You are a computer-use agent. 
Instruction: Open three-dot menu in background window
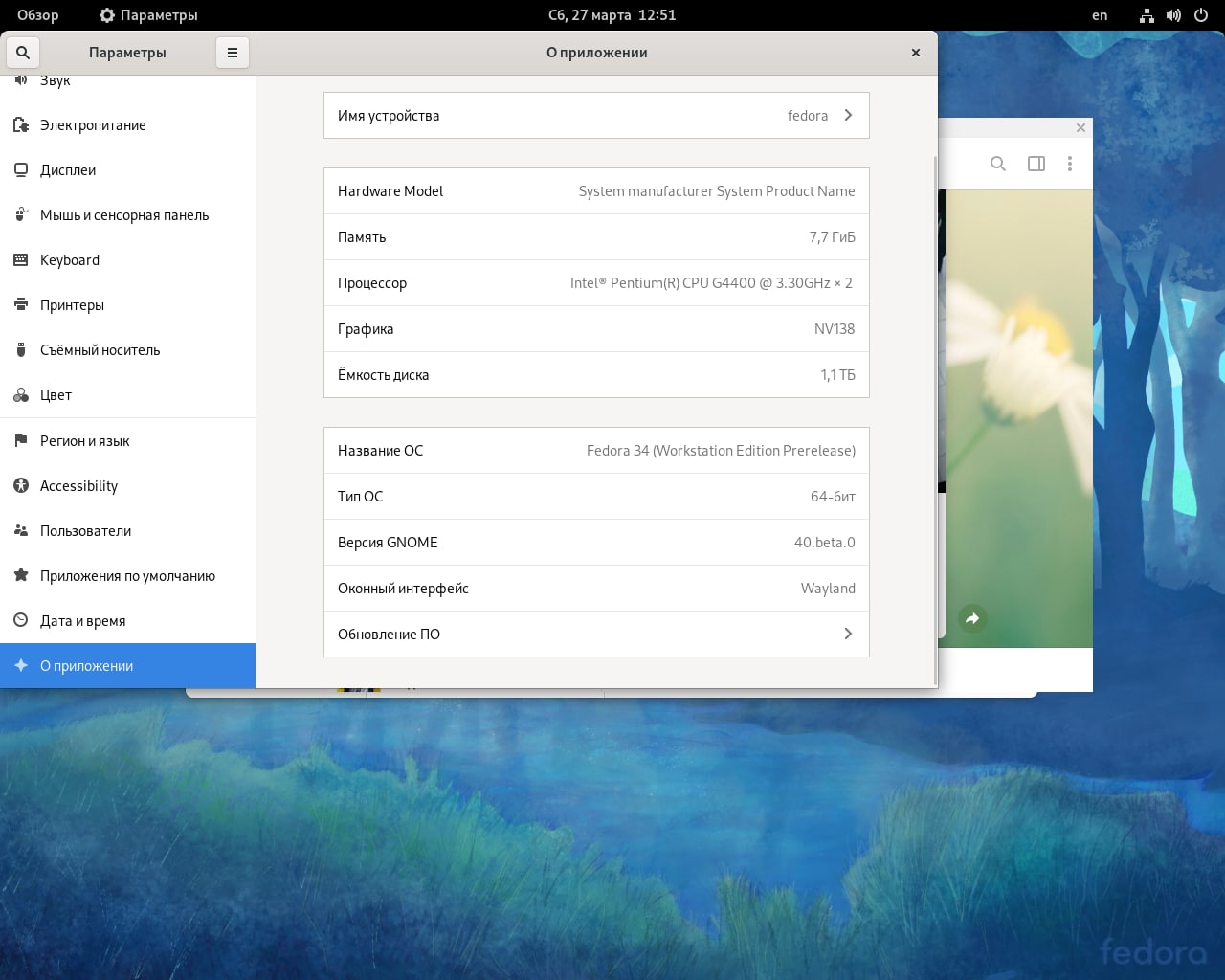coord(1070,164)
